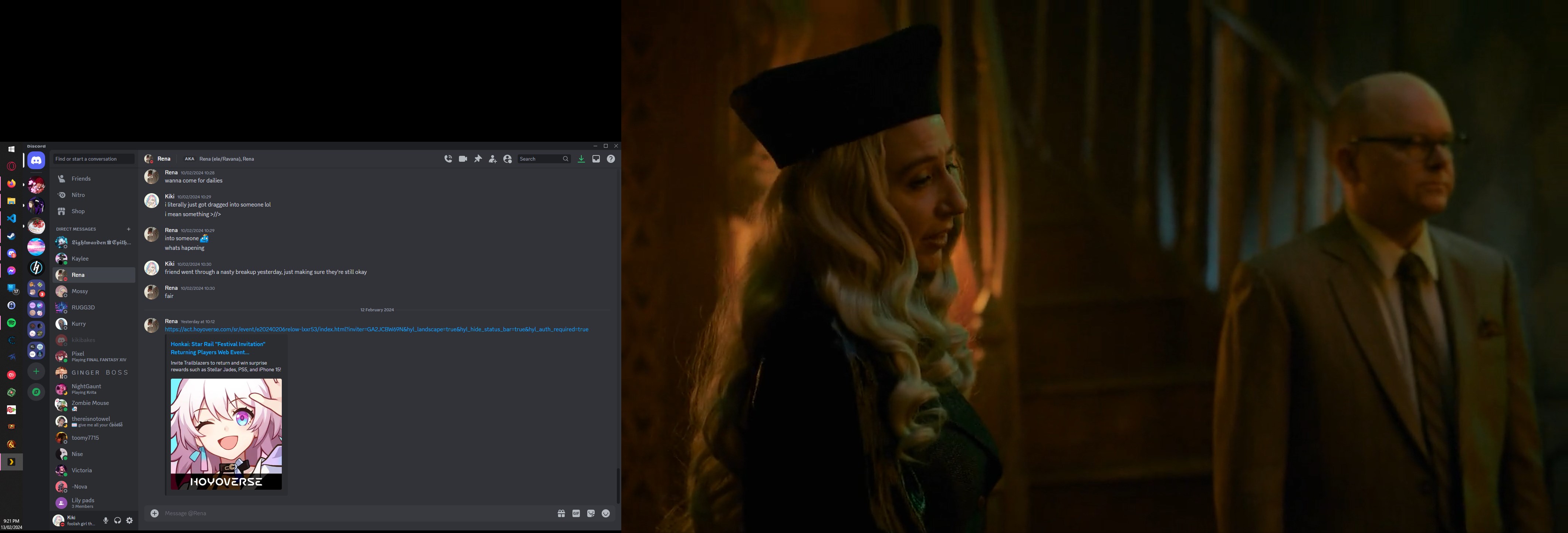Open Messenger from the taskbar
Viewport: 1568px width, 533px height.
click(x=11, y=271)
